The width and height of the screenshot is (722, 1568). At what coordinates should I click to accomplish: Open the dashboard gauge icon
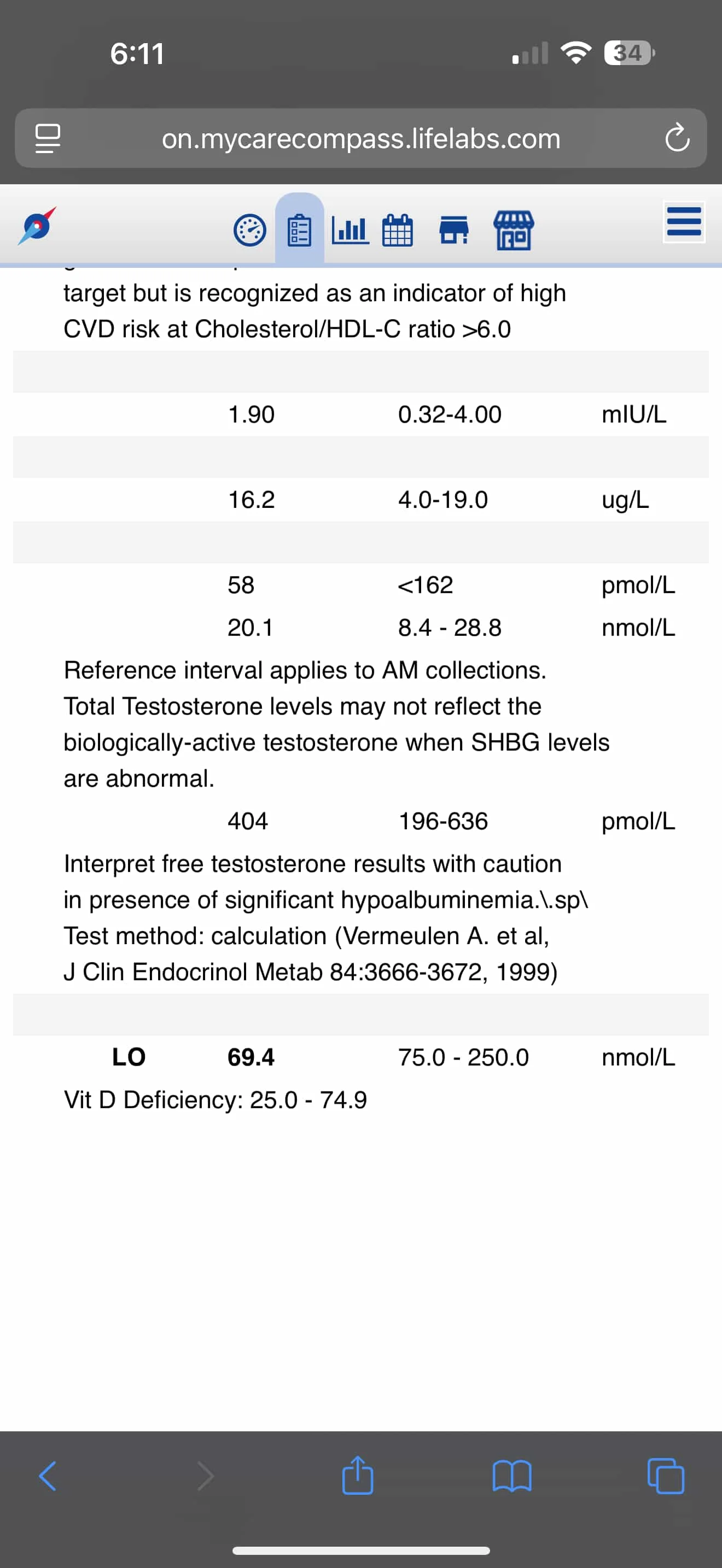[249, 231]
